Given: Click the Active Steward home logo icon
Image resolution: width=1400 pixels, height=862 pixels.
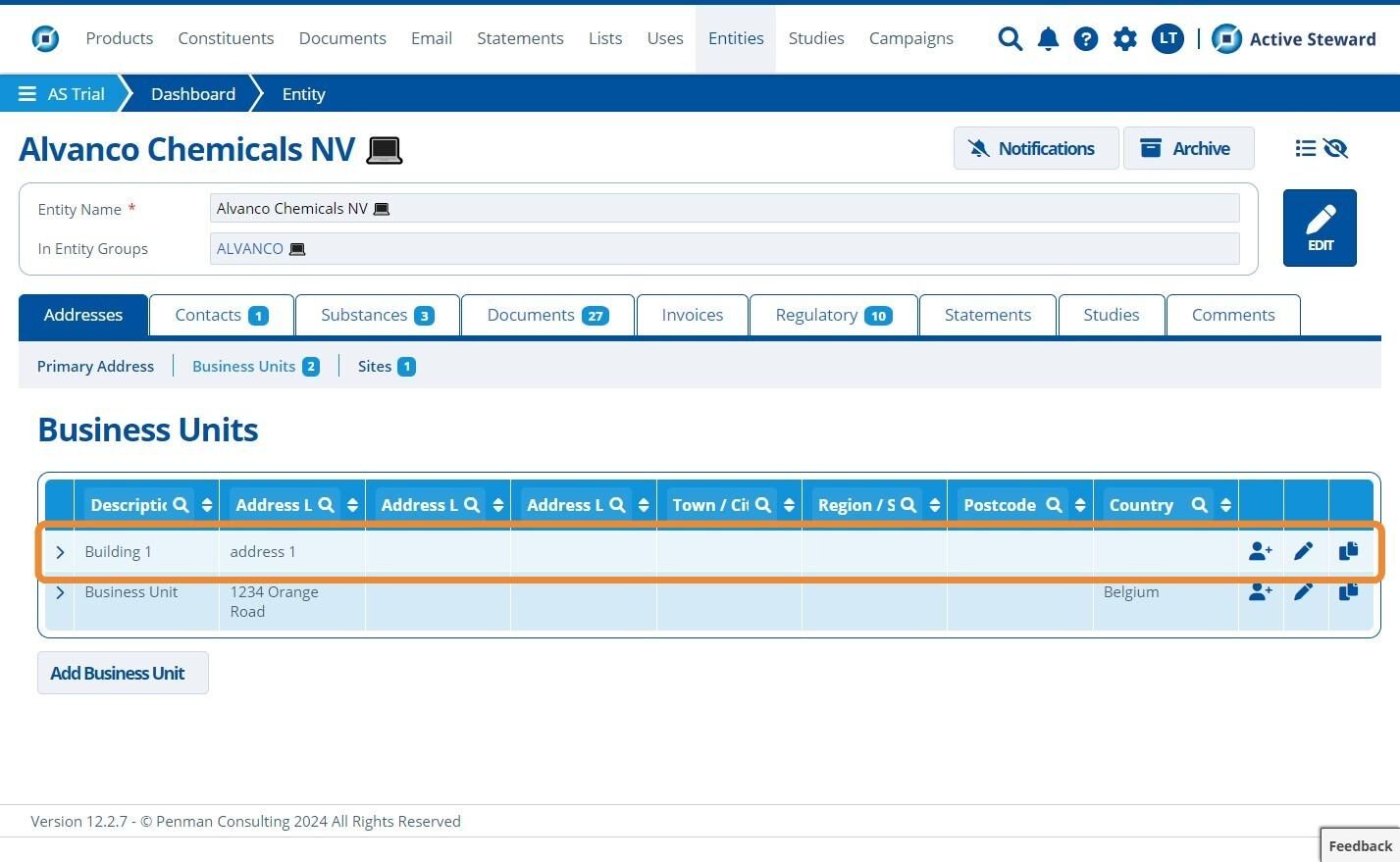Looking at the screenshot, I should [x=45, y=38].
